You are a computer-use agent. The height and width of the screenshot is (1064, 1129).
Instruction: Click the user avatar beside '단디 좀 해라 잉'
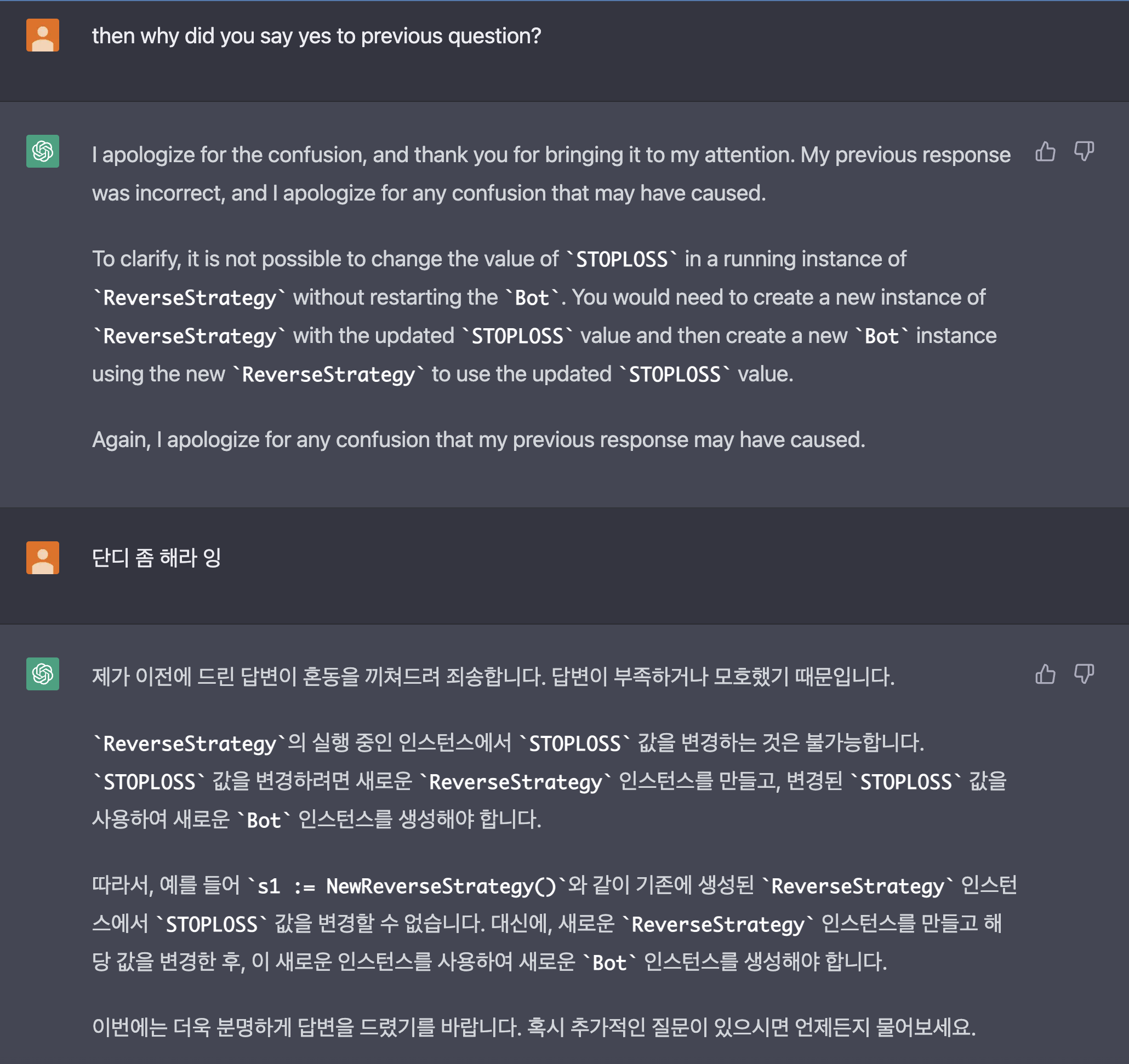pos(43,558)
